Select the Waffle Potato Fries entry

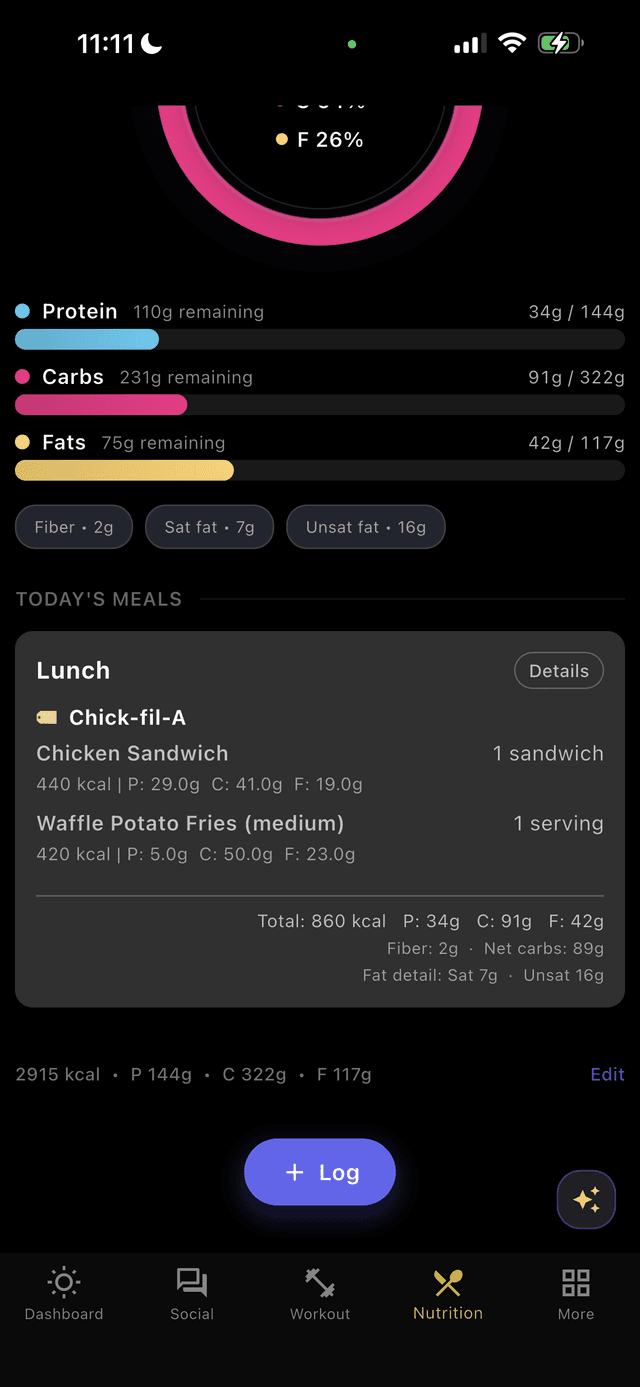tap(190, 823)
